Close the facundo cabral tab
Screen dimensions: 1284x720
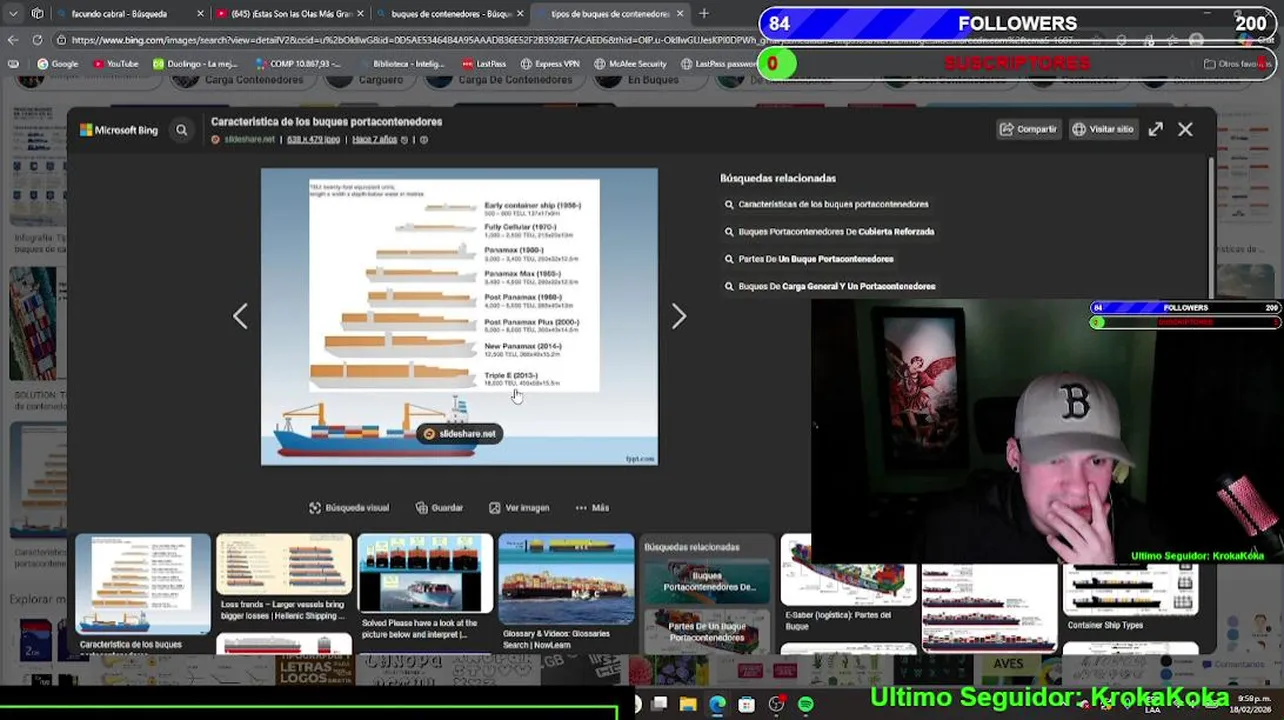[x=200, y=14]
